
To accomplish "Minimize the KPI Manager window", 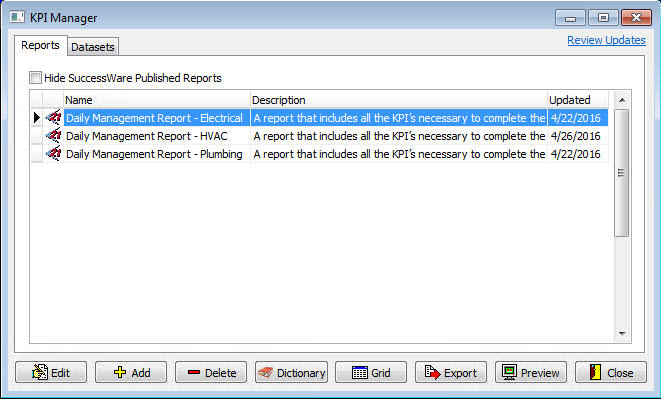I will click(x=570, y=18).
